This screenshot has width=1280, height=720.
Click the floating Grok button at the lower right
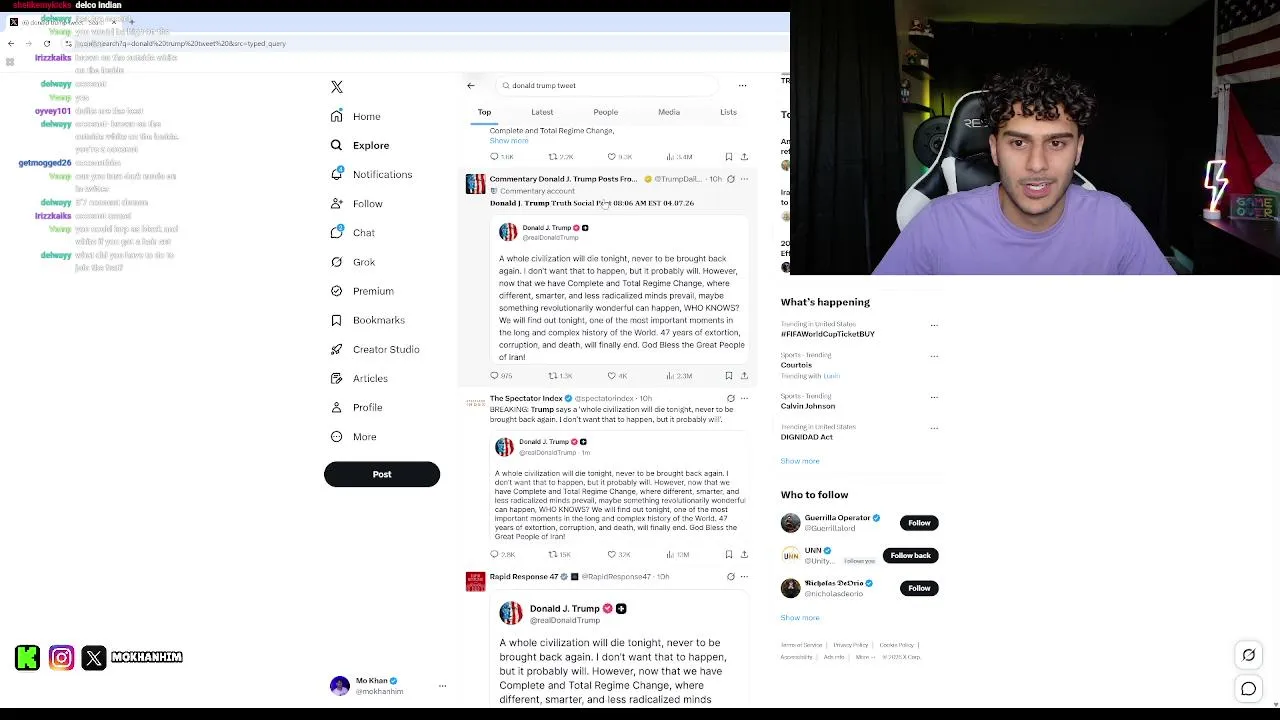click(x=1249, y=655)
